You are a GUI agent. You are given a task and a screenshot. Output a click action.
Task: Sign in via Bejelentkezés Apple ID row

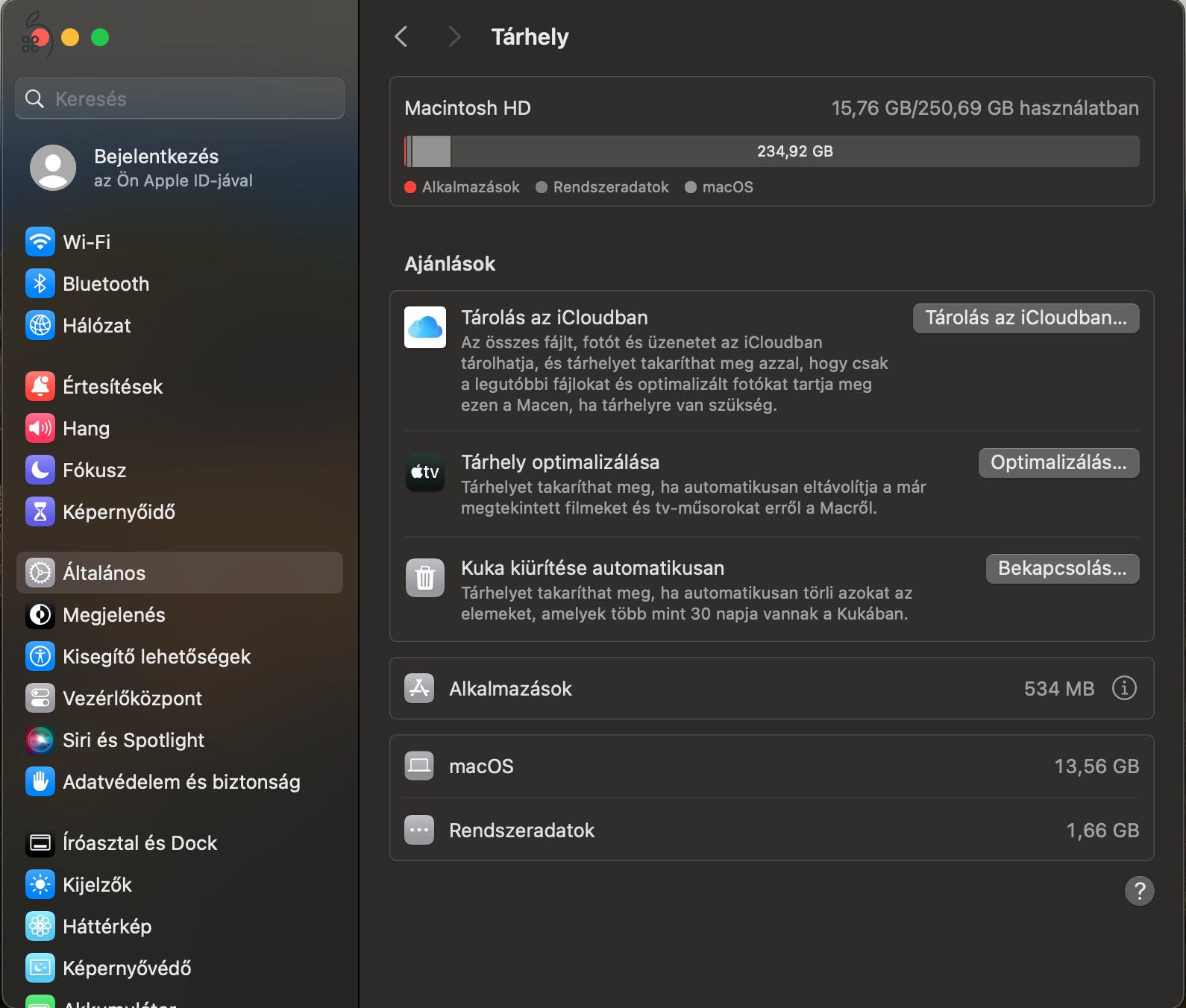pyautogui.click(x=179, y=168)
